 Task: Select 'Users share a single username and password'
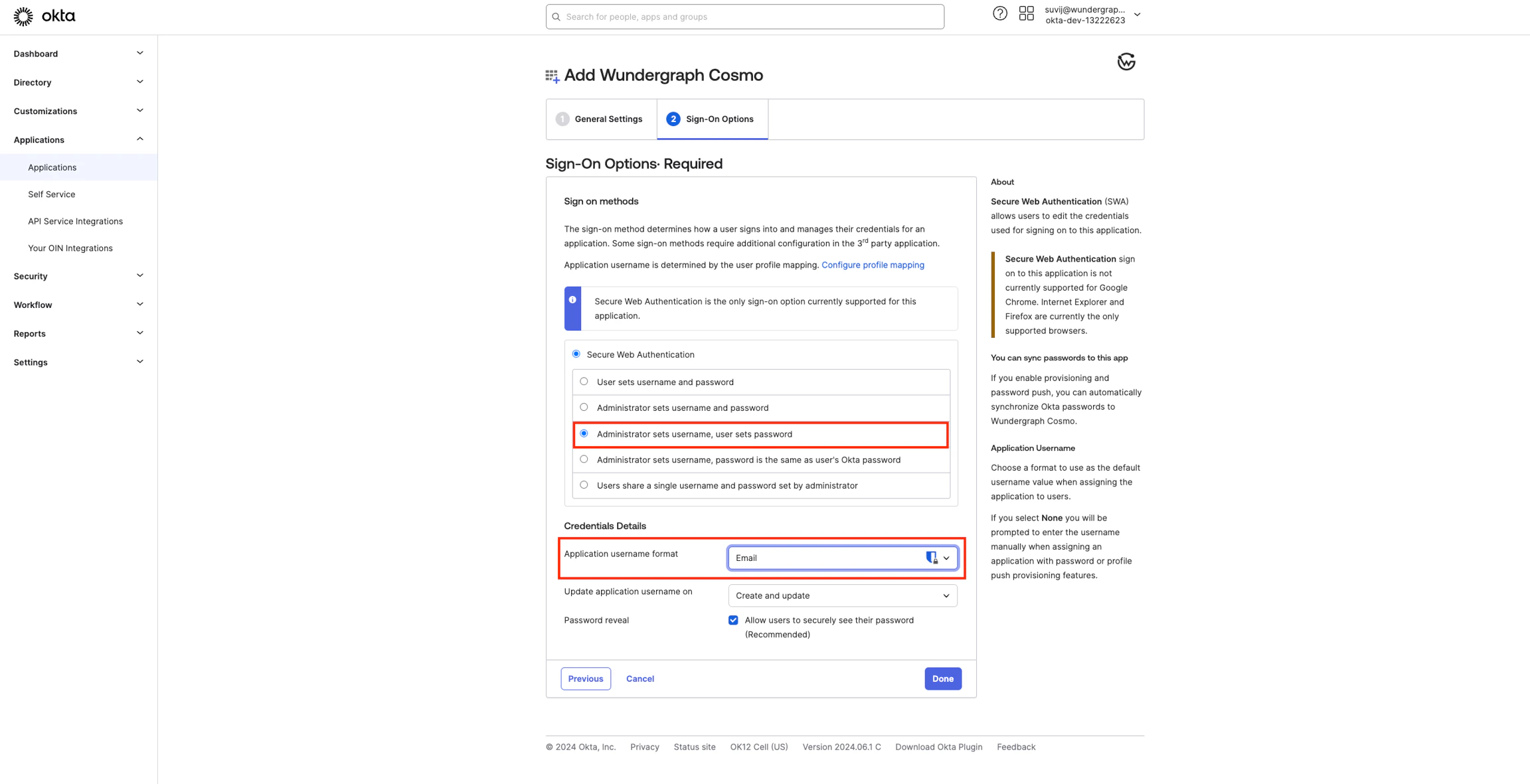[x=584, y=485]
